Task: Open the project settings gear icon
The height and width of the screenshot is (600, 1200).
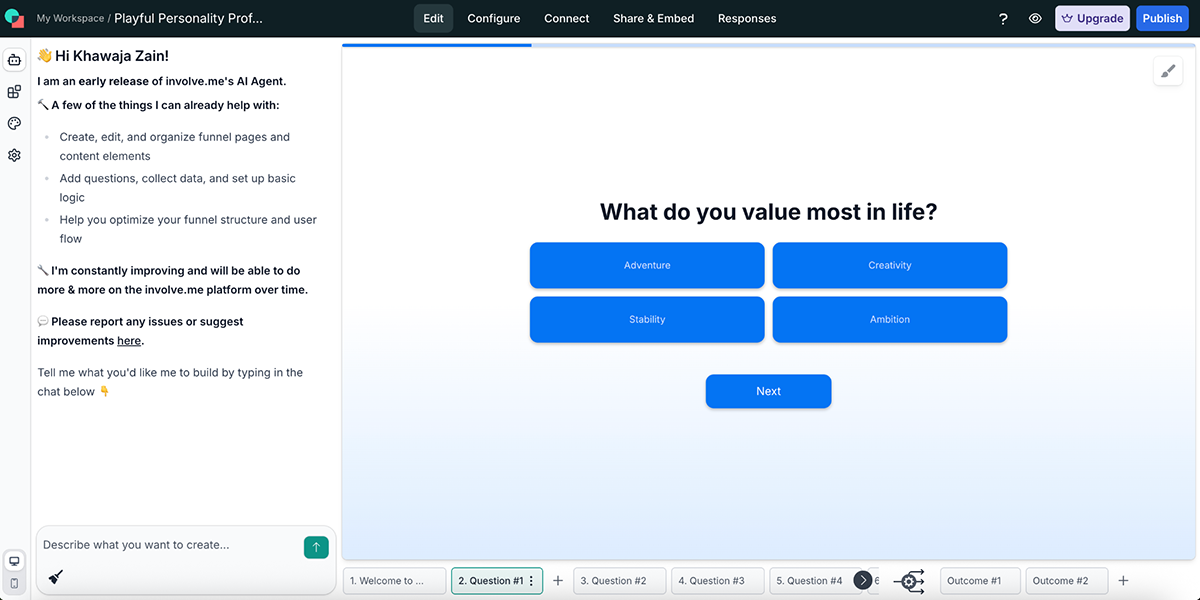Action: (x=14, y=155)
